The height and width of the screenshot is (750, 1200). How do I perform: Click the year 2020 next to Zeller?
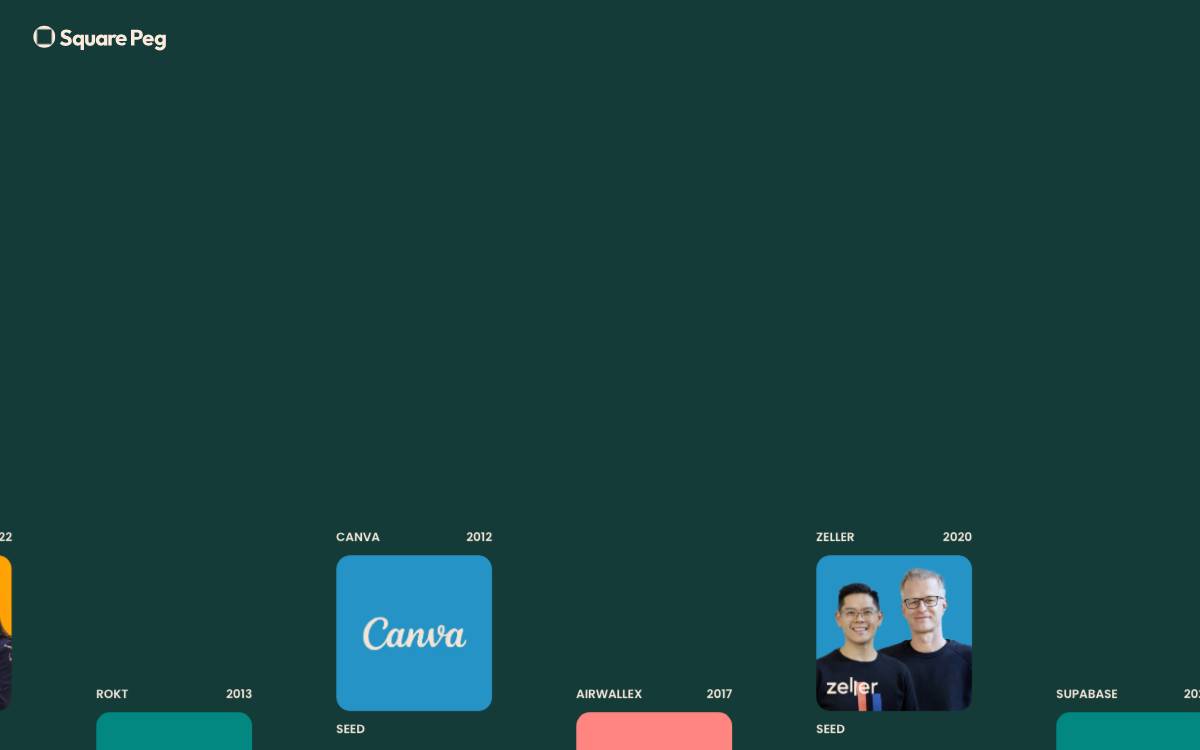coord(957,537)
